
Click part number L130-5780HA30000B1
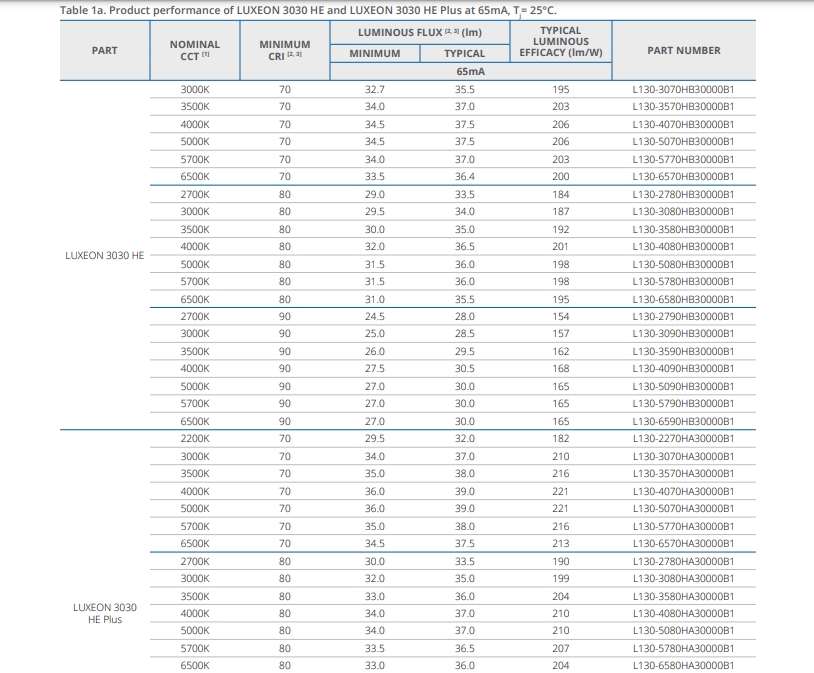point(683,648)
